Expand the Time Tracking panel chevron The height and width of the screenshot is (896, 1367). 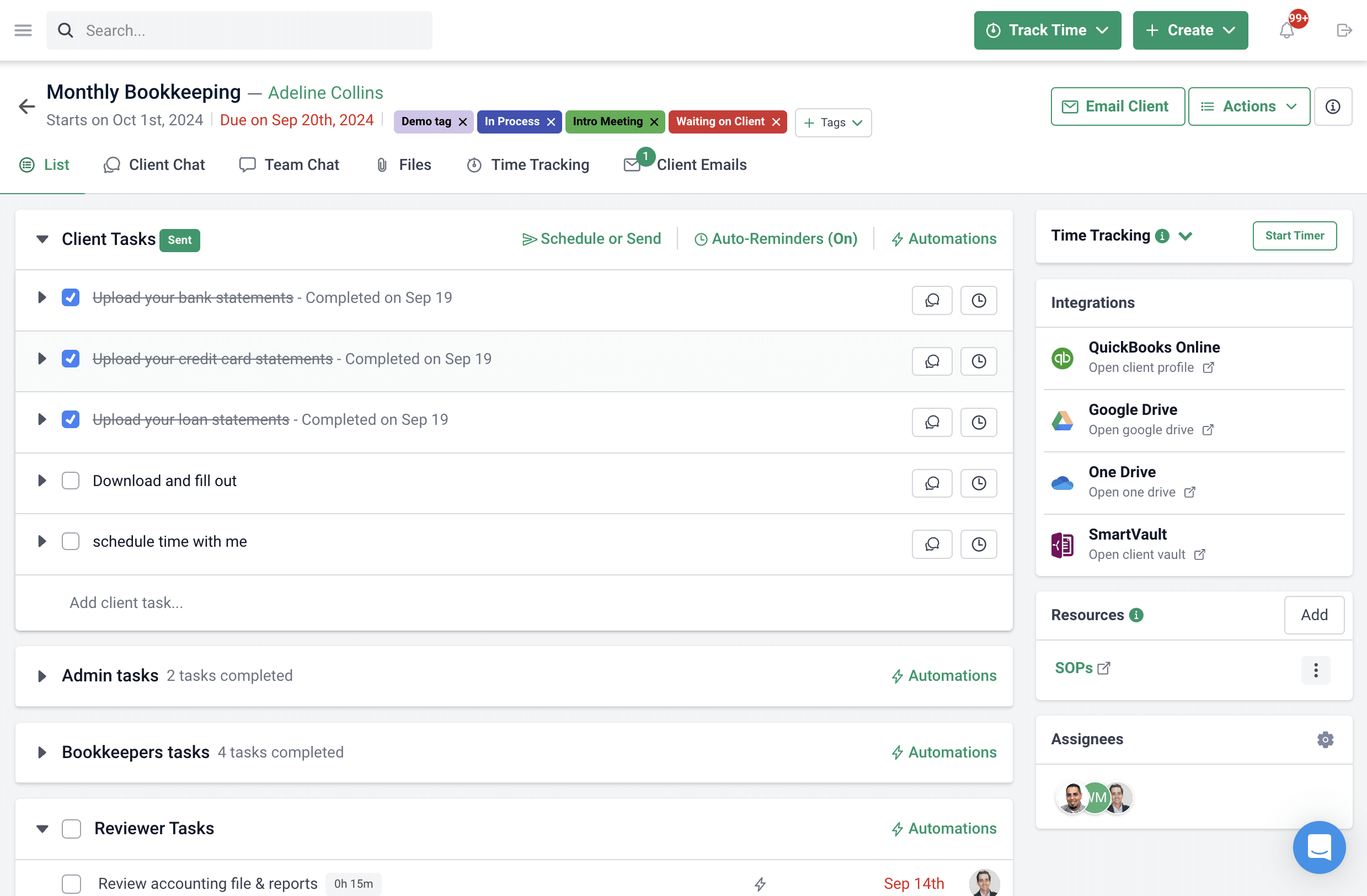tap(1185, 236)
